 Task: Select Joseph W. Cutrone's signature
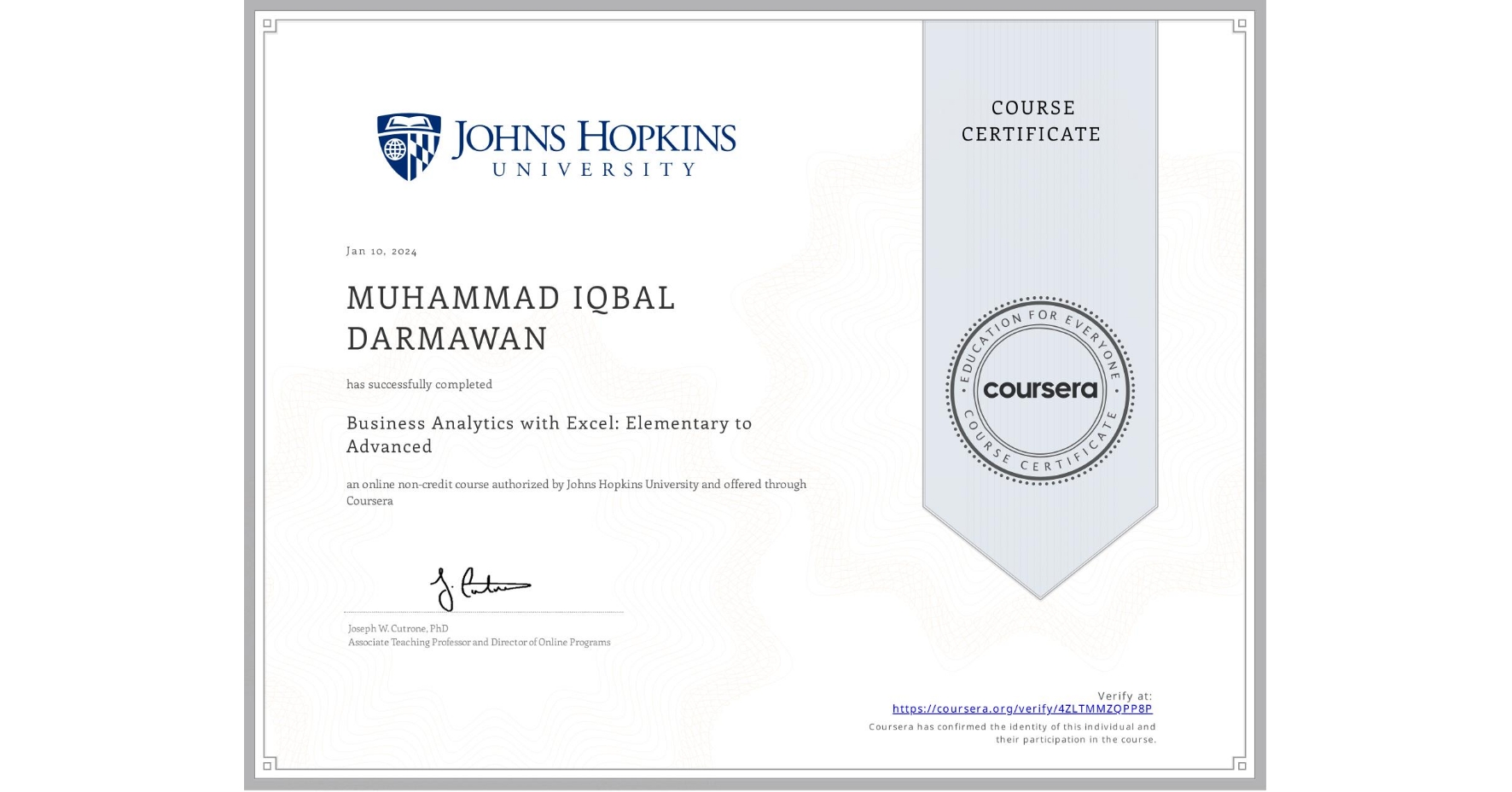[482, 585]
